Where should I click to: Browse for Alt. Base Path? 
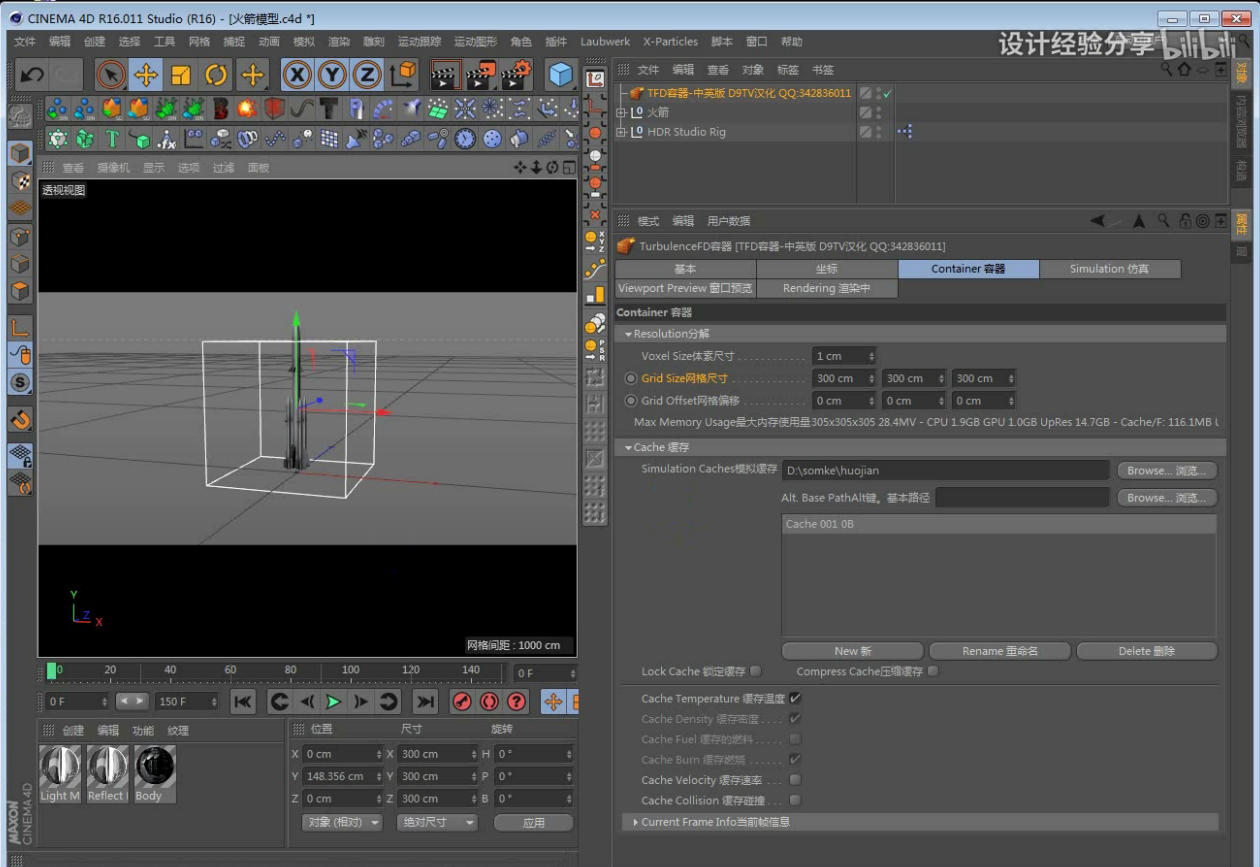point(1167,497)
